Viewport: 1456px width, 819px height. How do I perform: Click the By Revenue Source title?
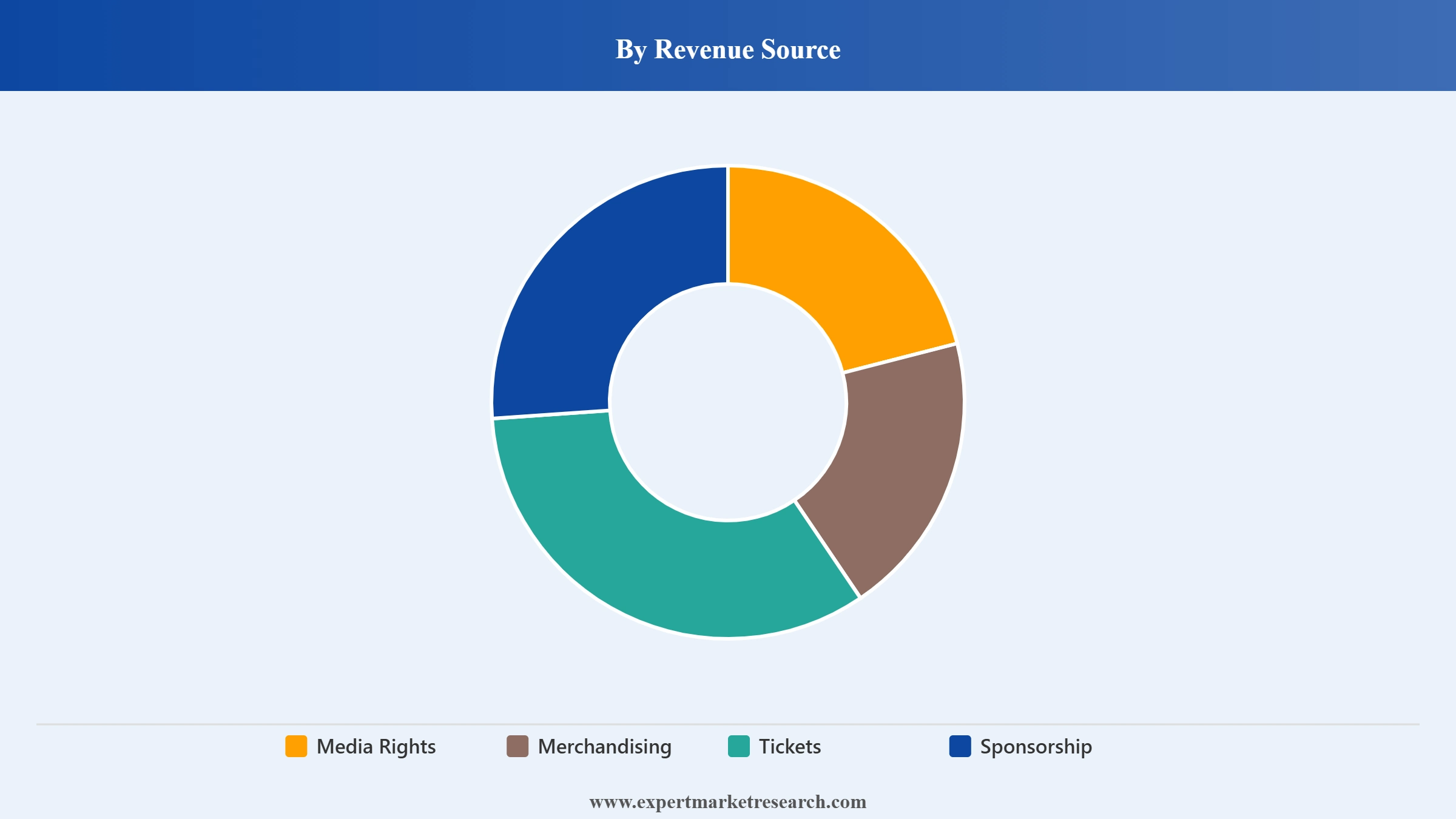pyautogui.click(x=728, y=50)
